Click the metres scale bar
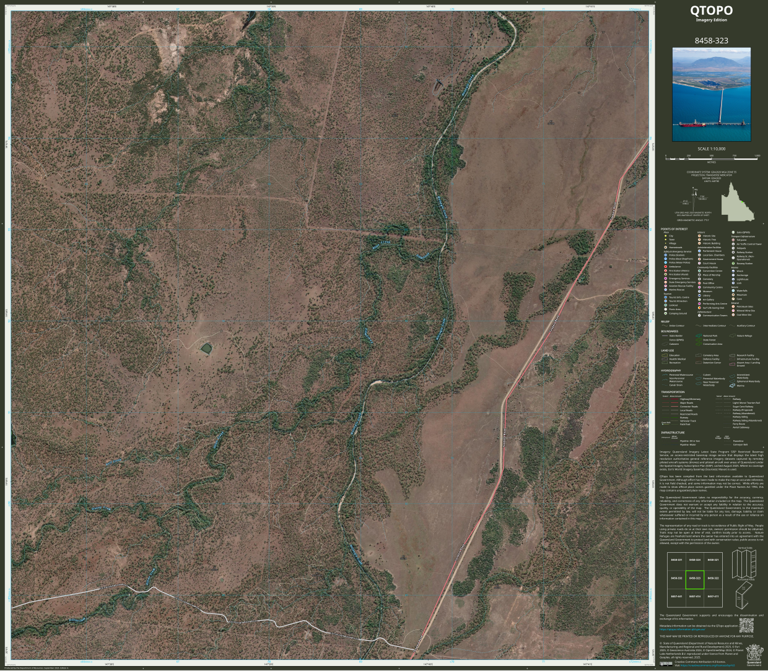This screenshot has height=671, width=768. pyautogui.click(x=711, y=159)
